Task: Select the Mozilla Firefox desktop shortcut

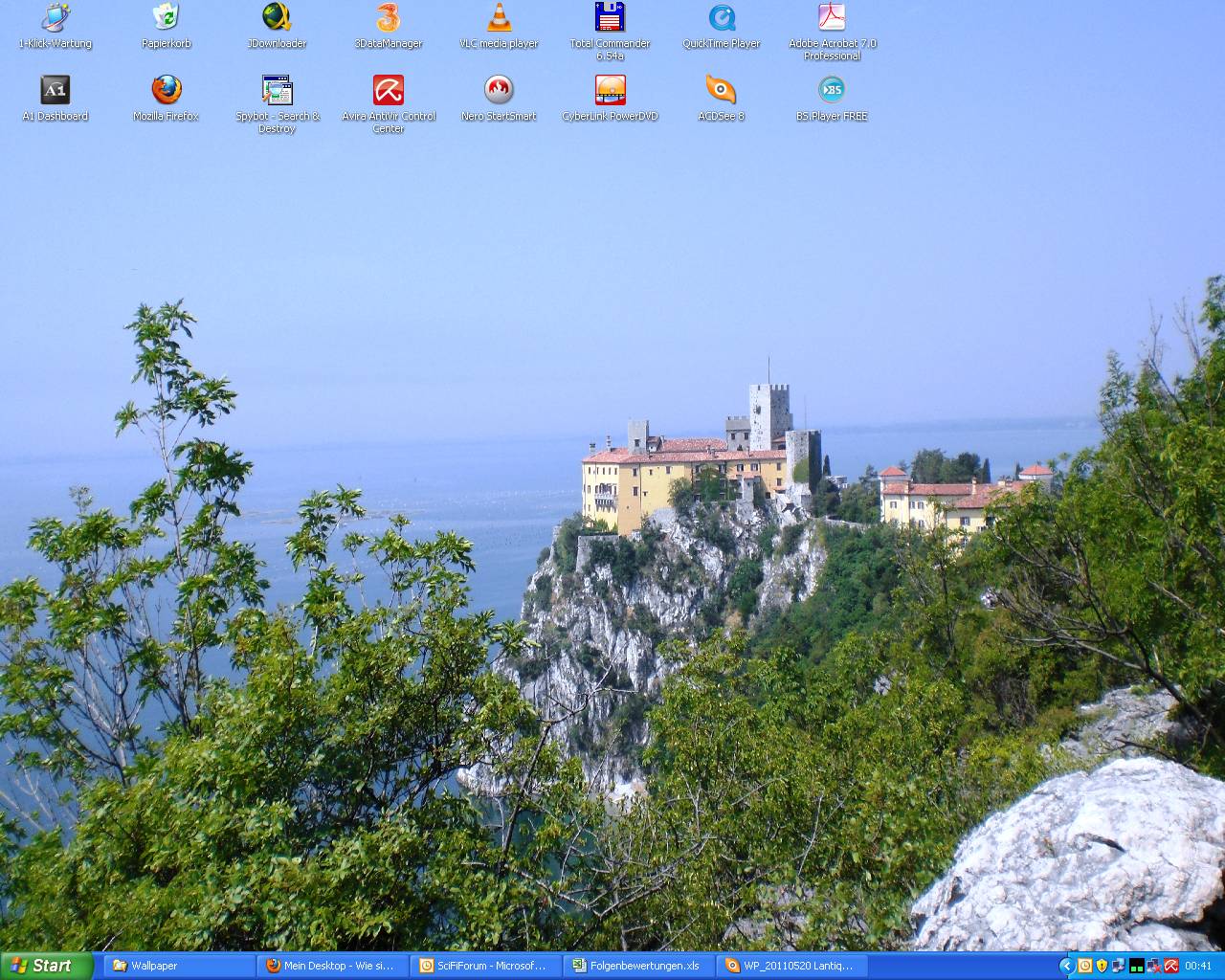Action: [x=166, y=91]
